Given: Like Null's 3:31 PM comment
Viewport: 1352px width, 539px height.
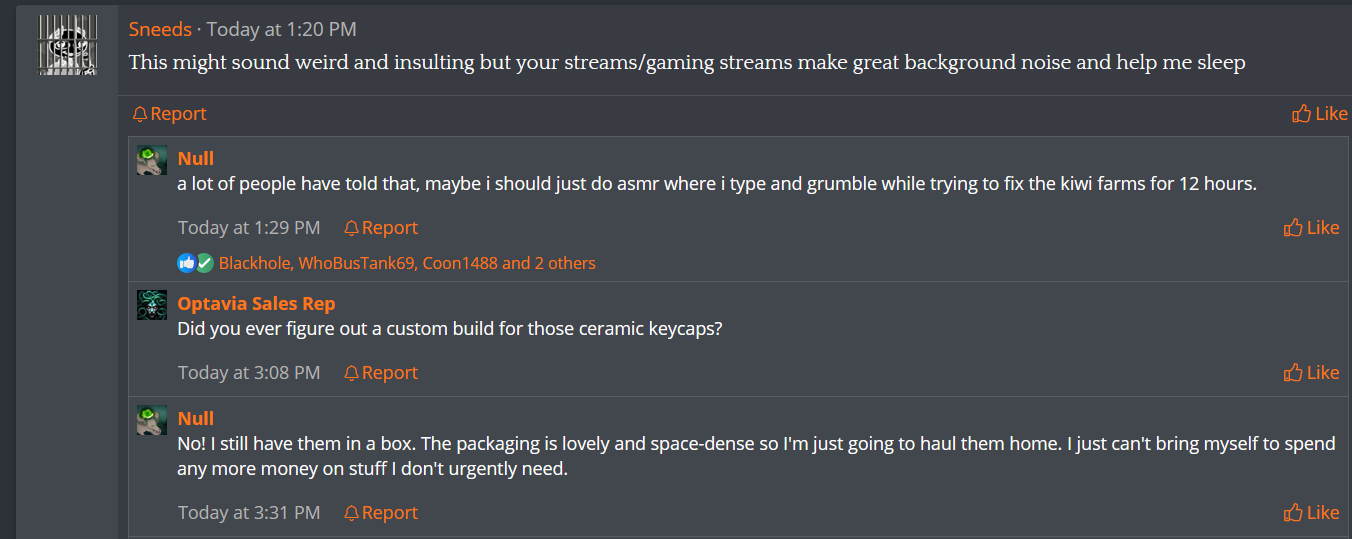Looking at the screenshot, I should [x=1311, y=513].
